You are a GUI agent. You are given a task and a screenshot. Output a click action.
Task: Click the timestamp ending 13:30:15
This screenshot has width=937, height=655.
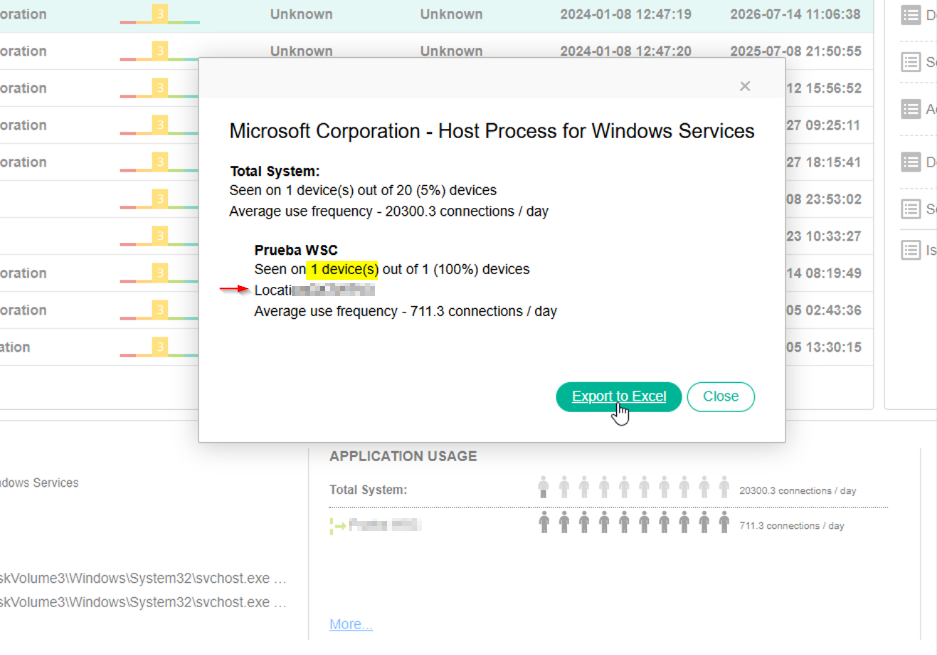tap(823, 348)
